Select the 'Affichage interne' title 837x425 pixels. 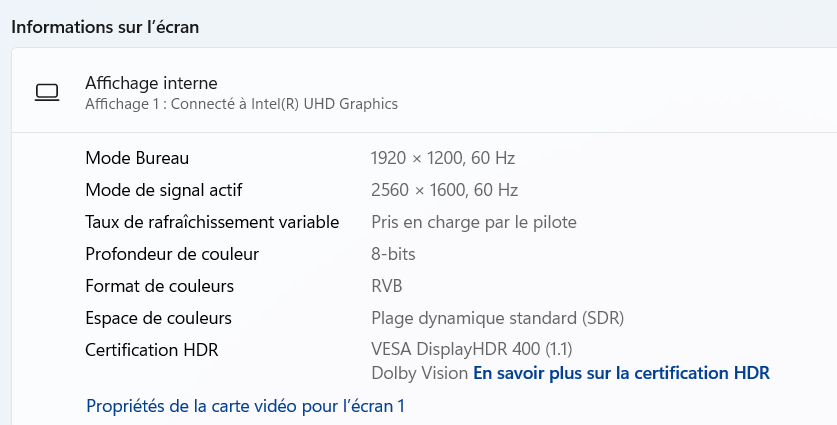coord(151,83)
